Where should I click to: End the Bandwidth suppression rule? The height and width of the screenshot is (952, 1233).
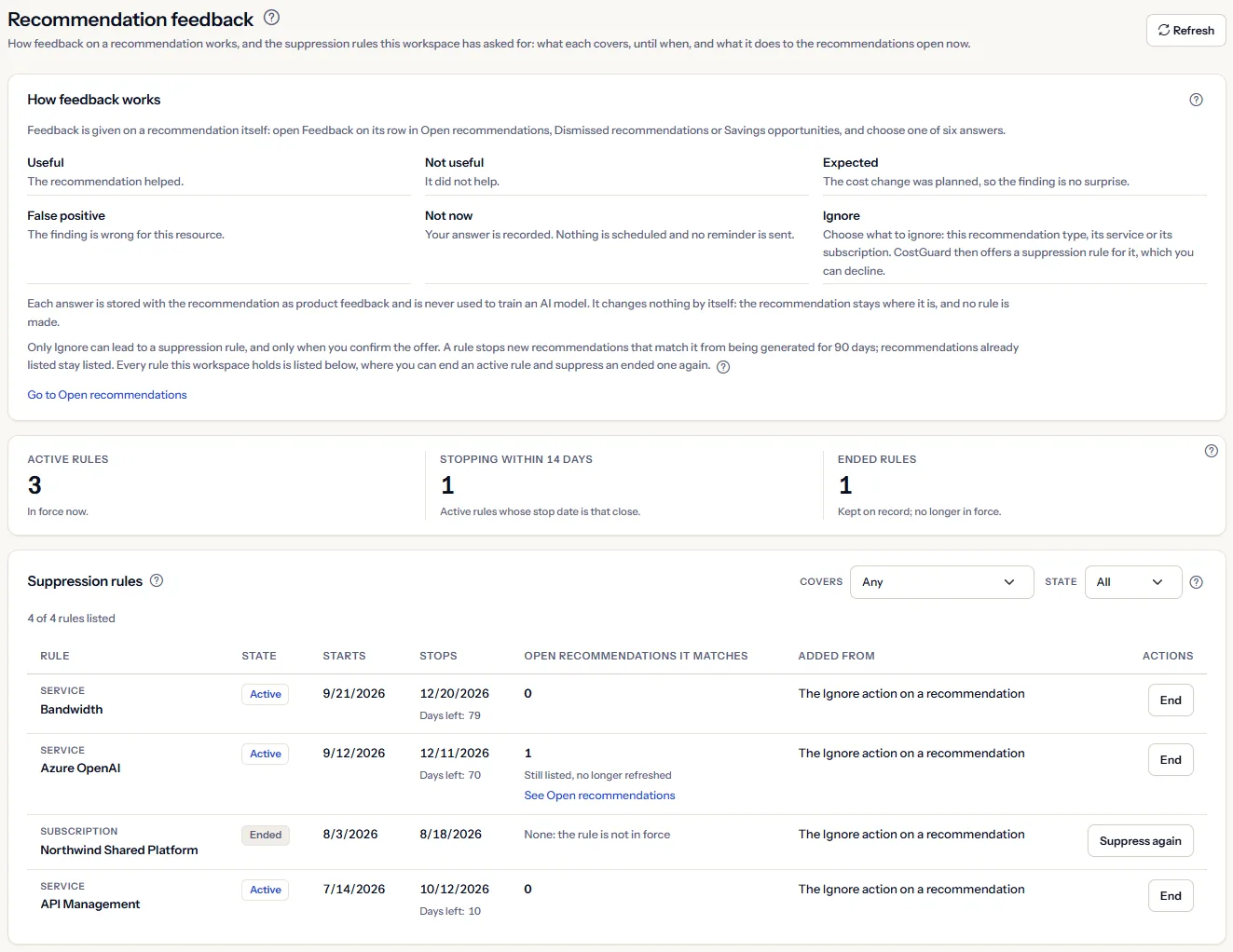pos(1171,700)
